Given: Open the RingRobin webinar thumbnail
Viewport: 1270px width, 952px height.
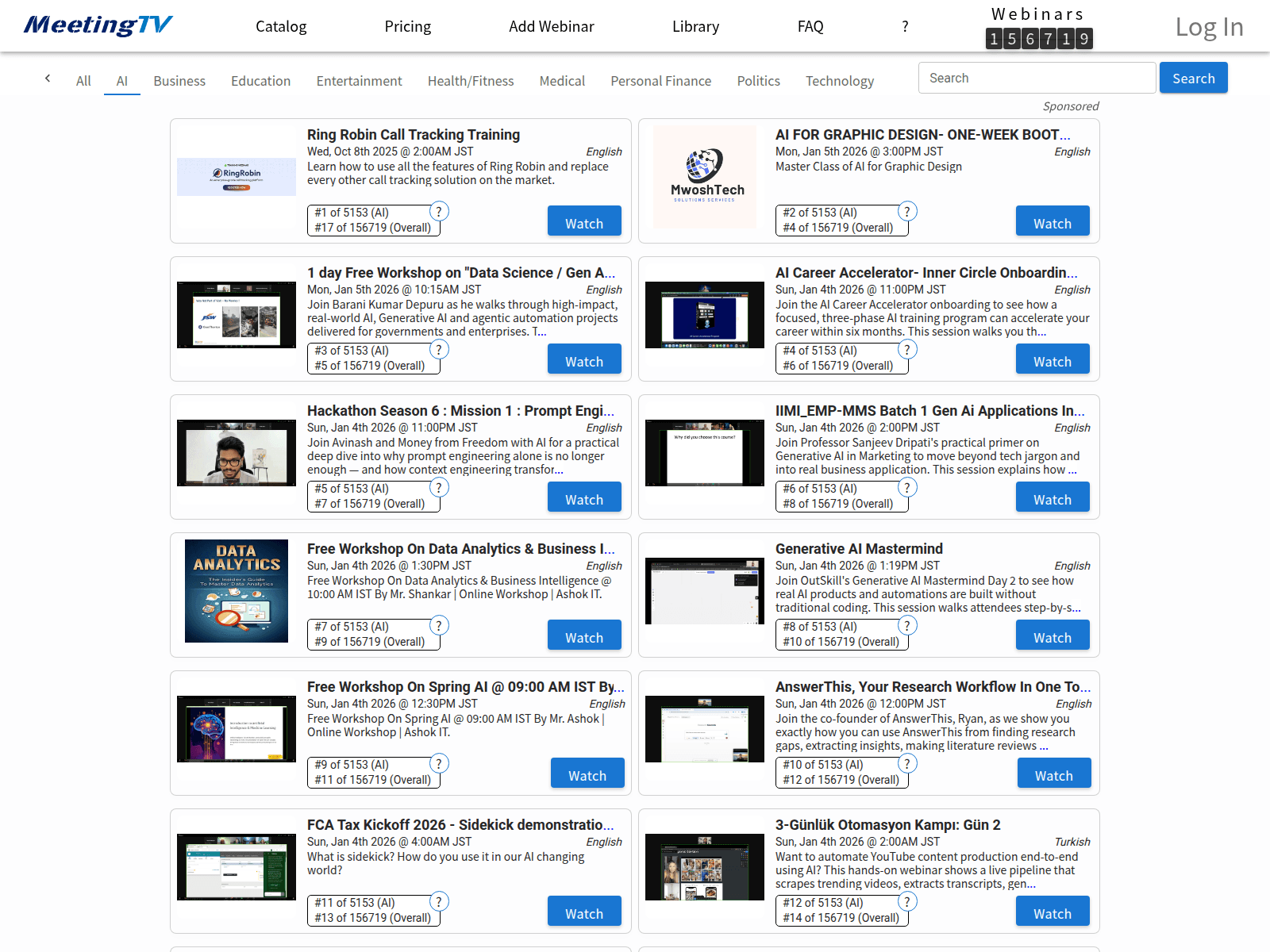Looking at the screenshot, I should pyautogui.click(x=237, y=177).
